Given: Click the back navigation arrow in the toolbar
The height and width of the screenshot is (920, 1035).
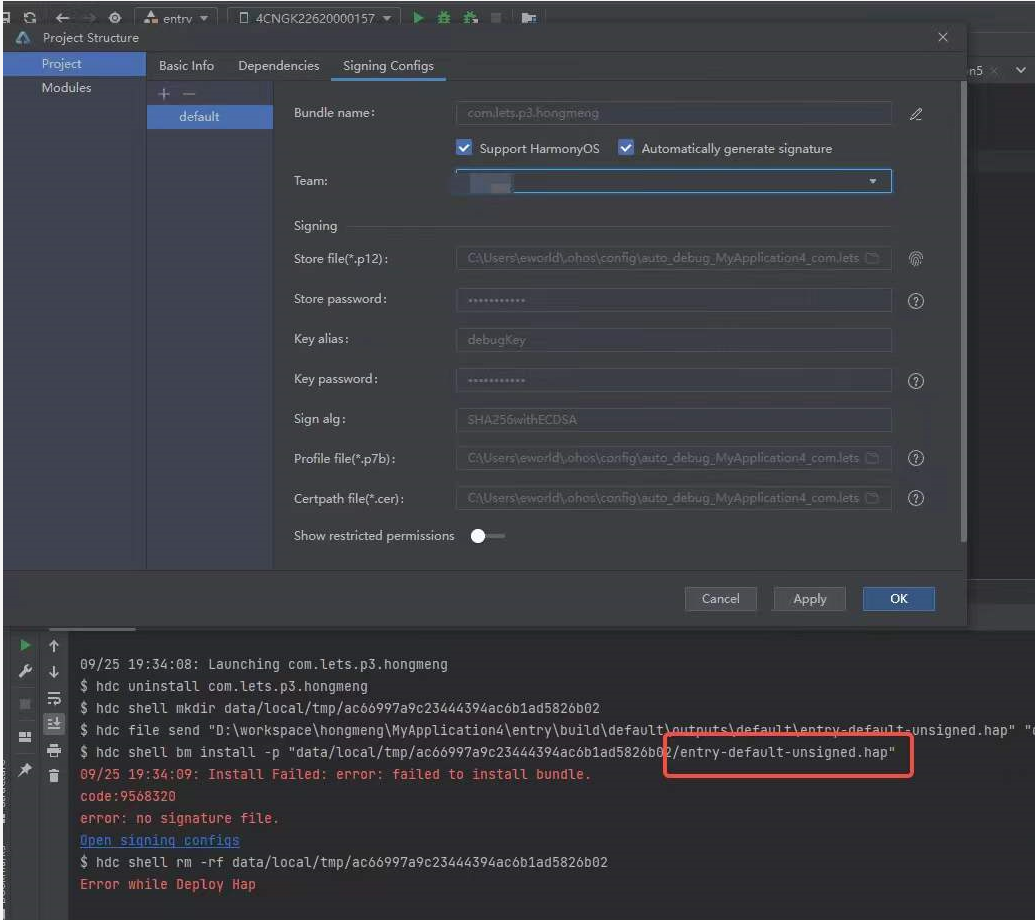Looking at the screenshot, I should 63,18.
